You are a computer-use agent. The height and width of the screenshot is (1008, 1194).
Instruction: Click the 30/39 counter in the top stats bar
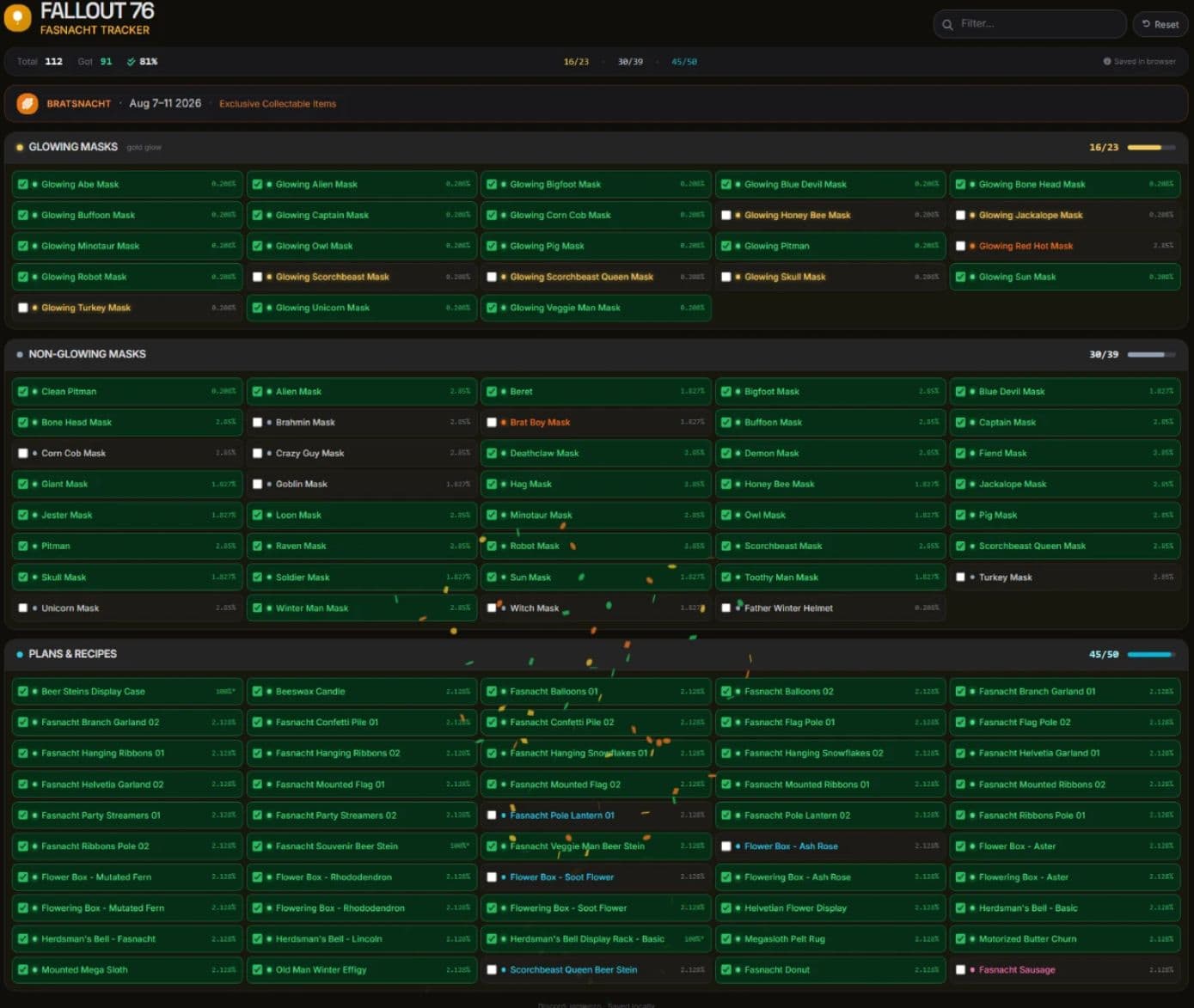coord(630,62)
